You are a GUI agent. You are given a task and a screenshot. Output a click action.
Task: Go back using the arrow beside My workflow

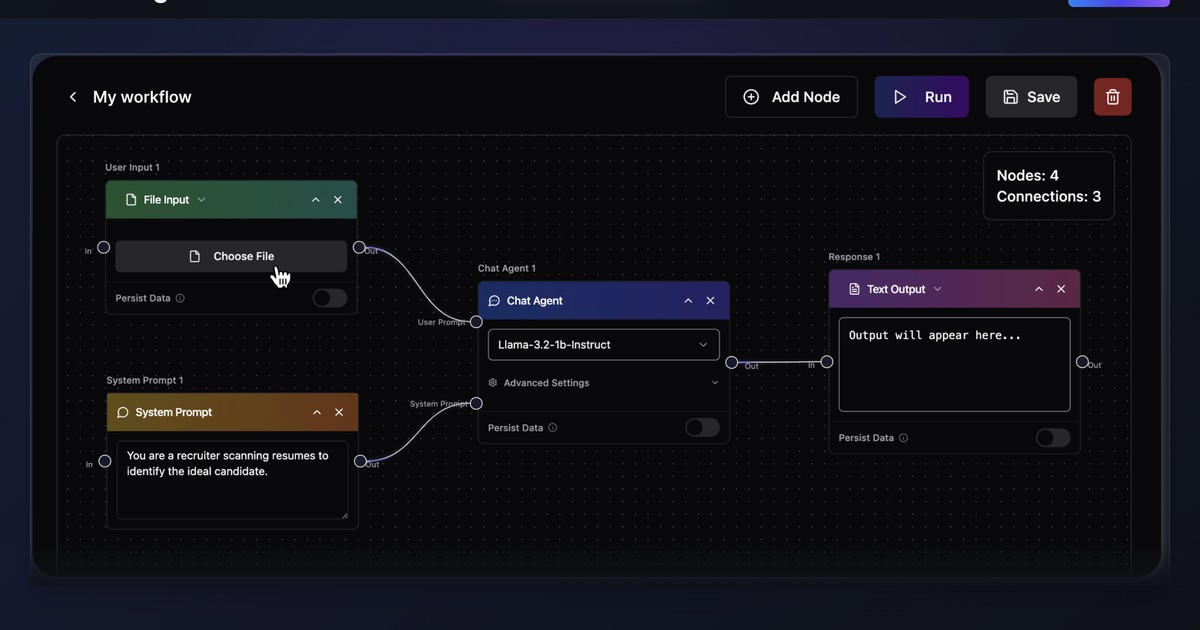[x=72, y=97]
